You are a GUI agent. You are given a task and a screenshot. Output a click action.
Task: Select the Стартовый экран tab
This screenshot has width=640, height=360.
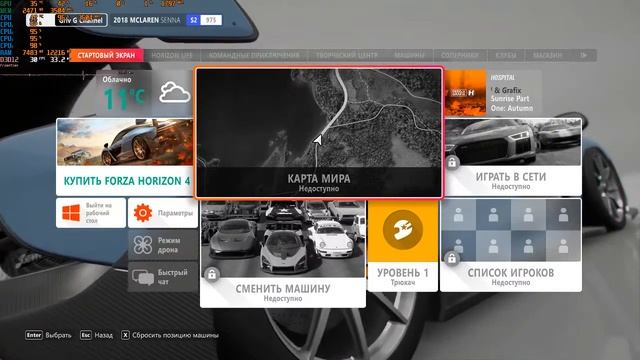point(106,56)
